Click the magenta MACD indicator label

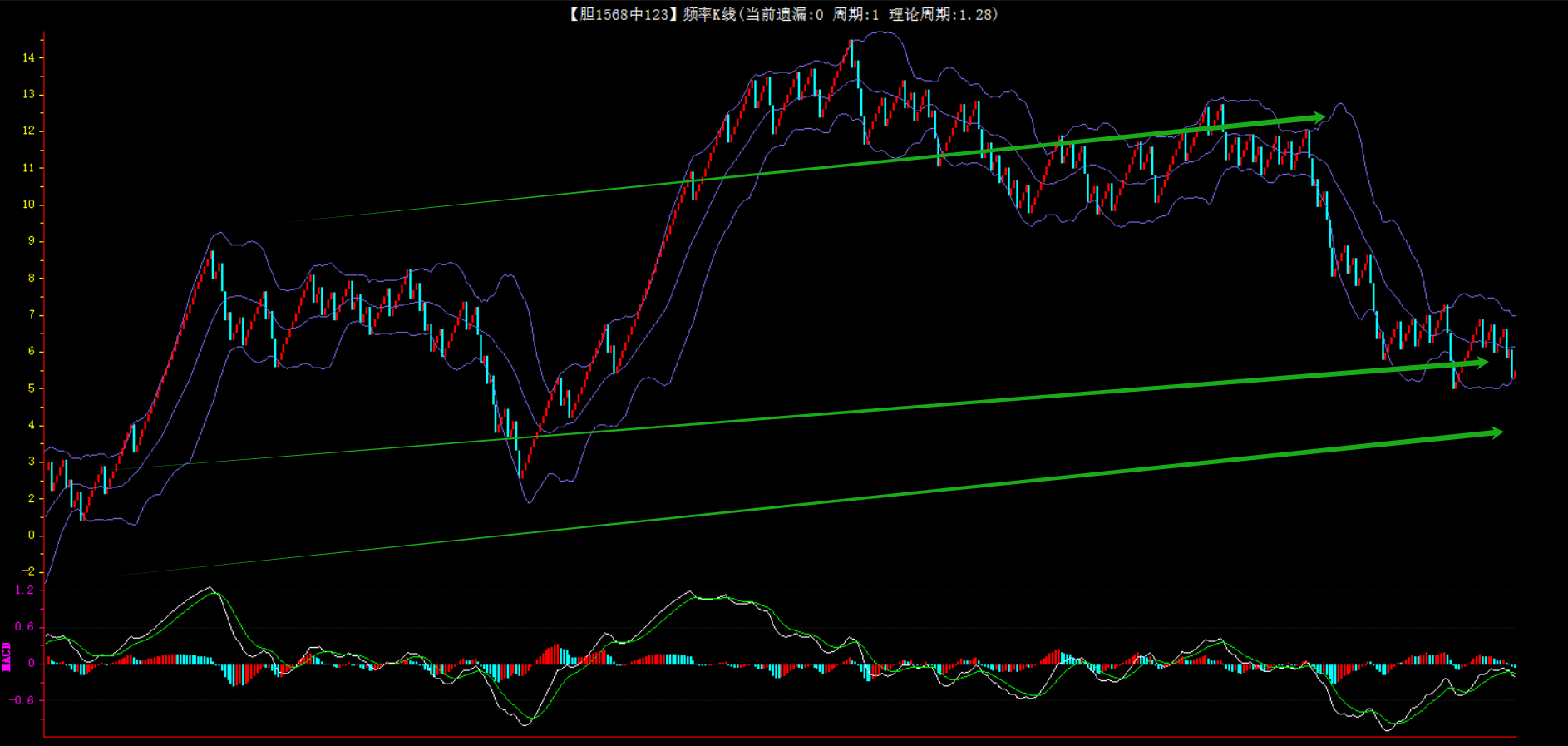(7, 656)
